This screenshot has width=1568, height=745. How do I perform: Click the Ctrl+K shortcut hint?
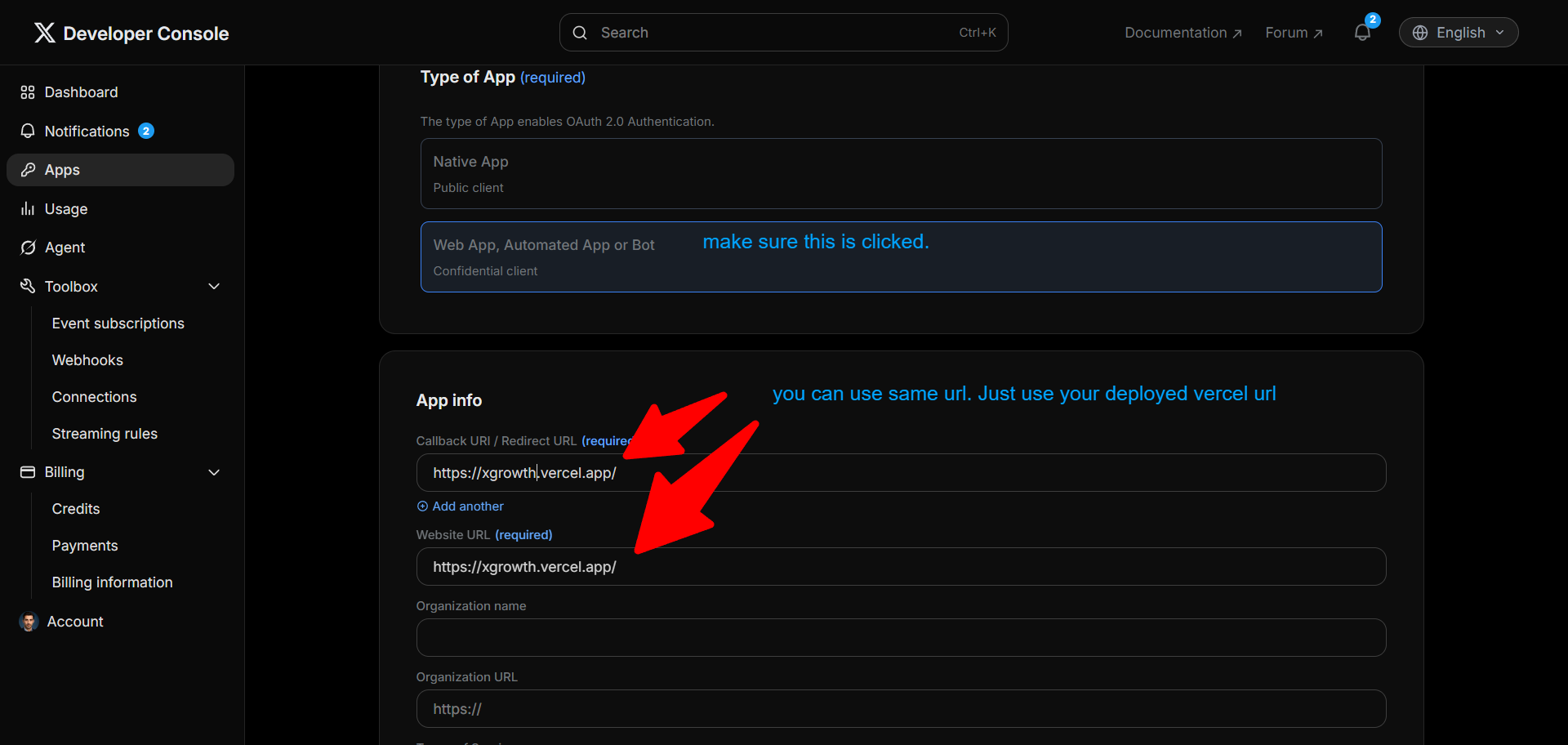[x=977, y=33]
